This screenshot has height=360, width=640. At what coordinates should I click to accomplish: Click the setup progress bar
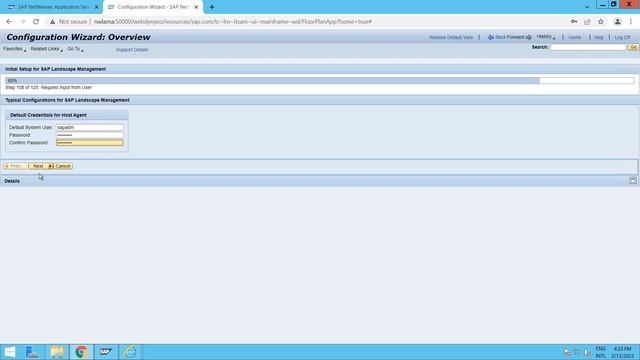click(x=320, y=81)
